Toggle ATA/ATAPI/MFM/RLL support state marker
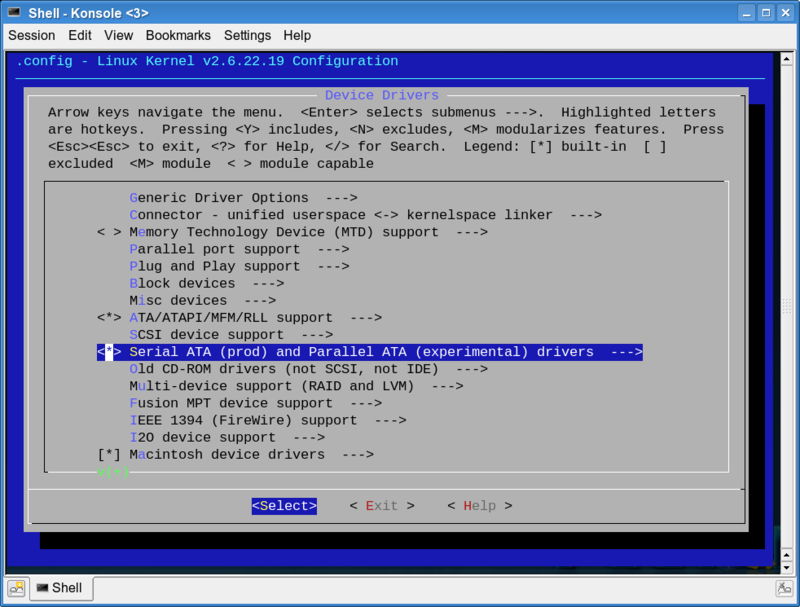The width and height of the screenshot is (800, 607). 109,318
